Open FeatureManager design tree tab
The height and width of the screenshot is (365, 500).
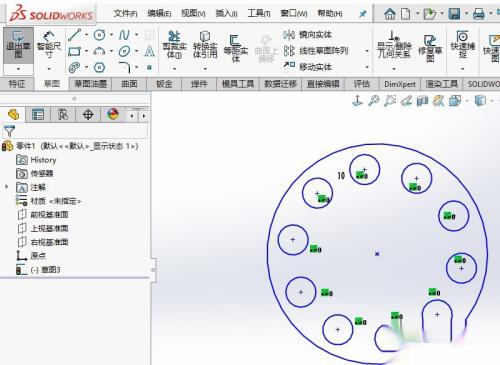coord(13,115)
